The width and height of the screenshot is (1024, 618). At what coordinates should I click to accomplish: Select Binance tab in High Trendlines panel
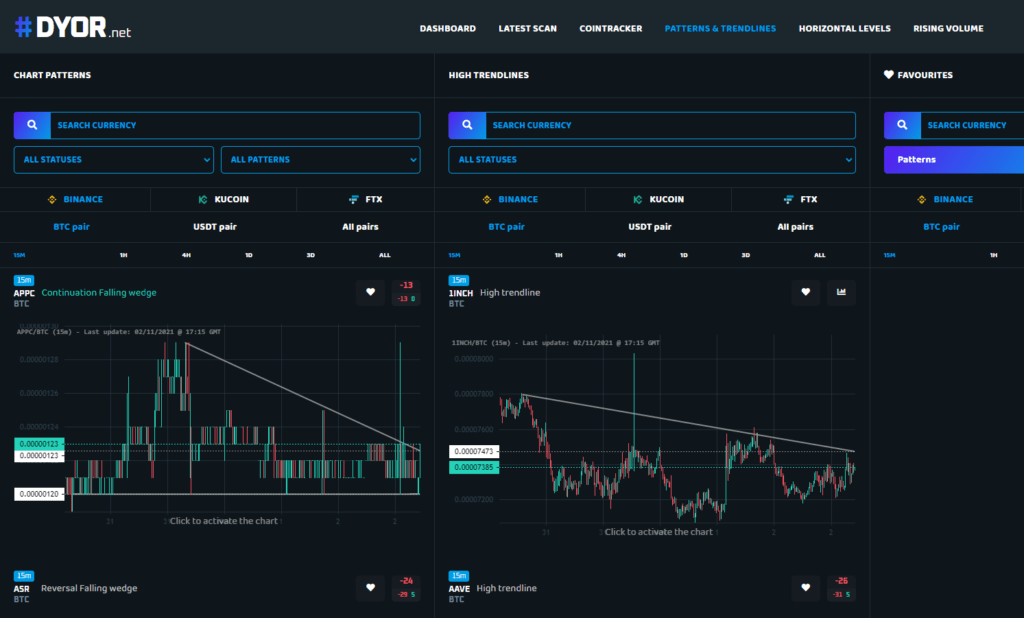pyautogui.click(x=510, y=199)
